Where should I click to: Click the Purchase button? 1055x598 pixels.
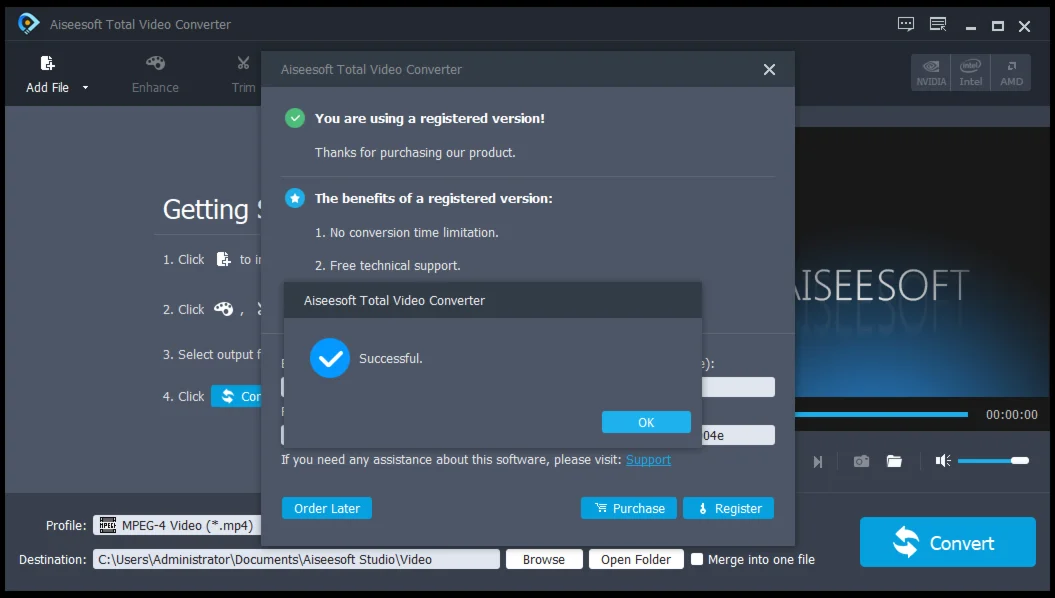click(628, 508)
